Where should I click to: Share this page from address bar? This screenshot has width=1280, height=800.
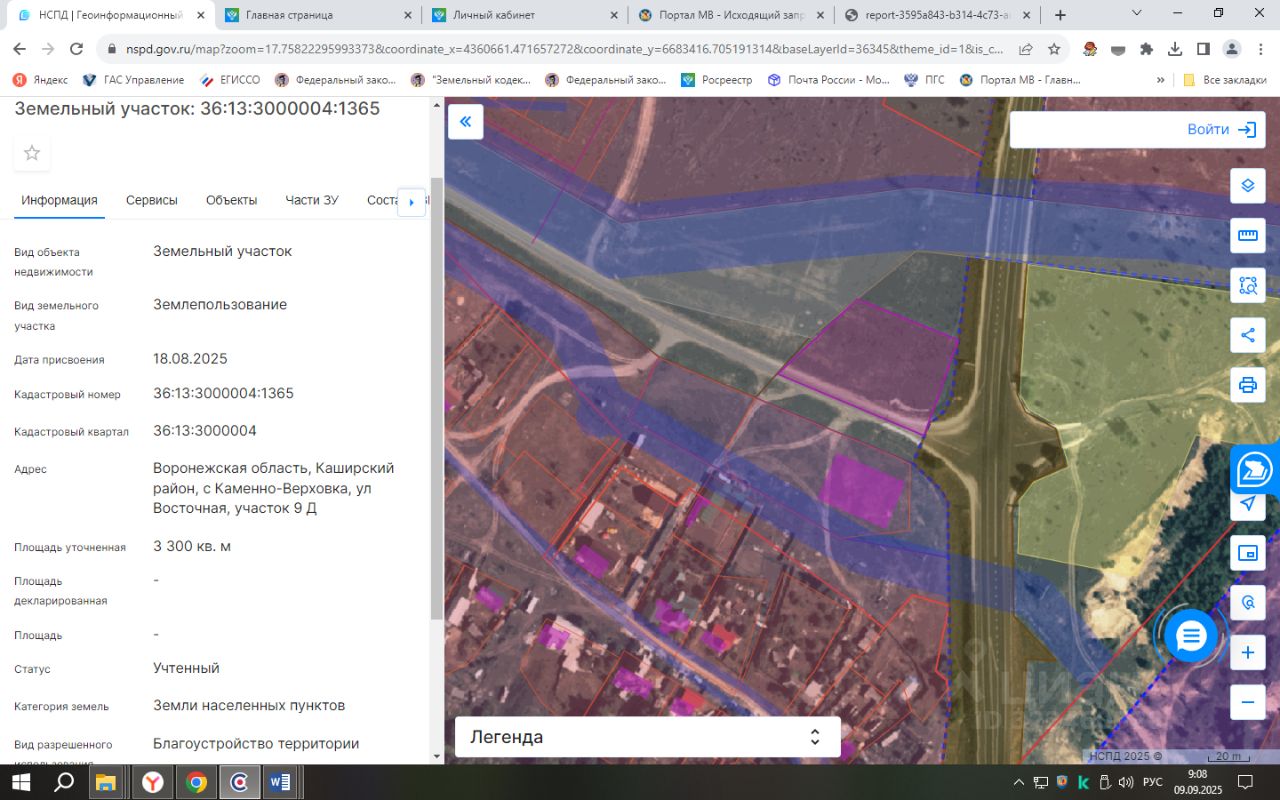(x=1026, y=49)
